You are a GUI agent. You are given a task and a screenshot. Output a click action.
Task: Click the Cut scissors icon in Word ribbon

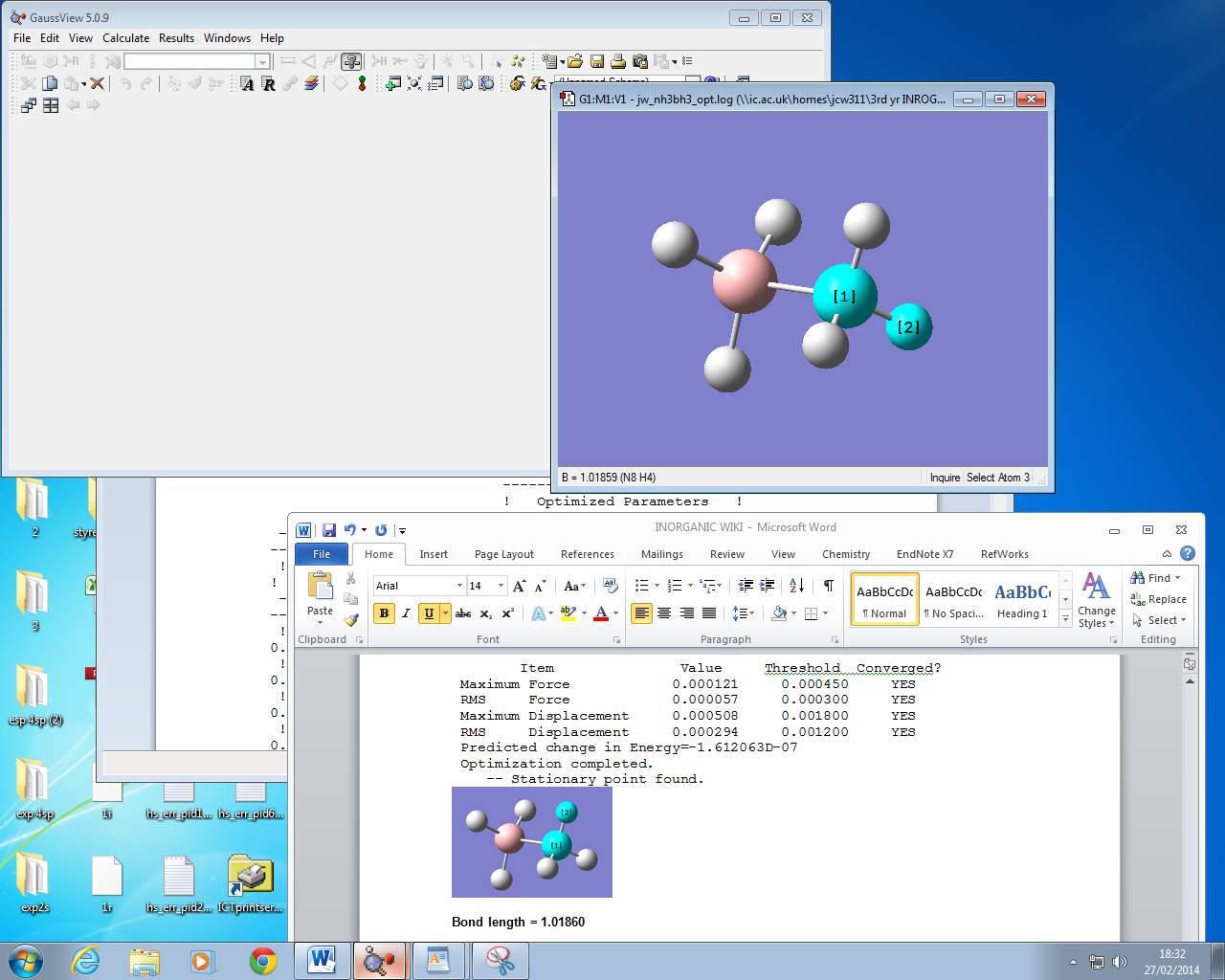[351, 578]
